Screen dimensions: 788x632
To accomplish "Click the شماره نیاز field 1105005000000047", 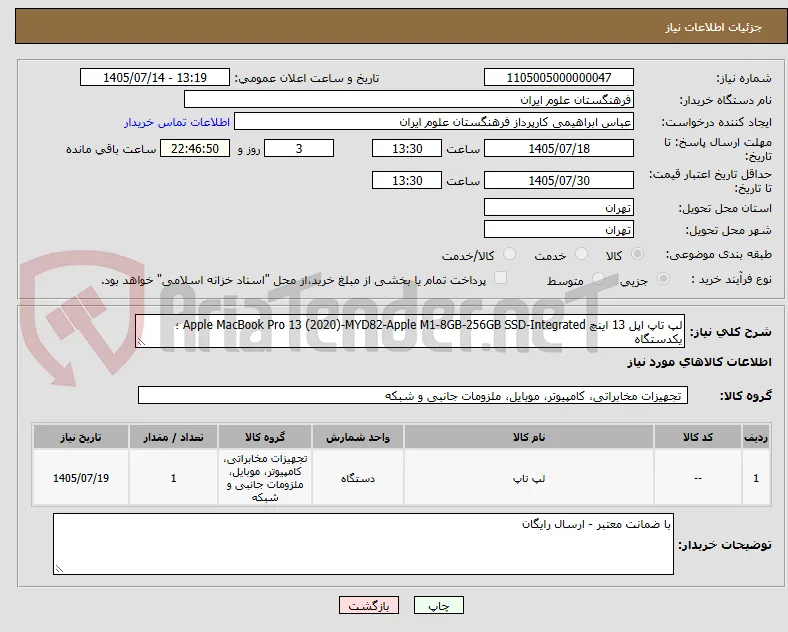I will click(558, 77).
